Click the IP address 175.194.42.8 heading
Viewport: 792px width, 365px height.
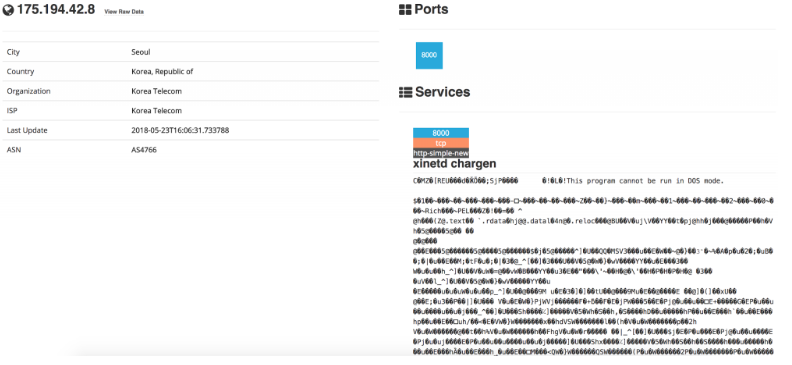56,9
